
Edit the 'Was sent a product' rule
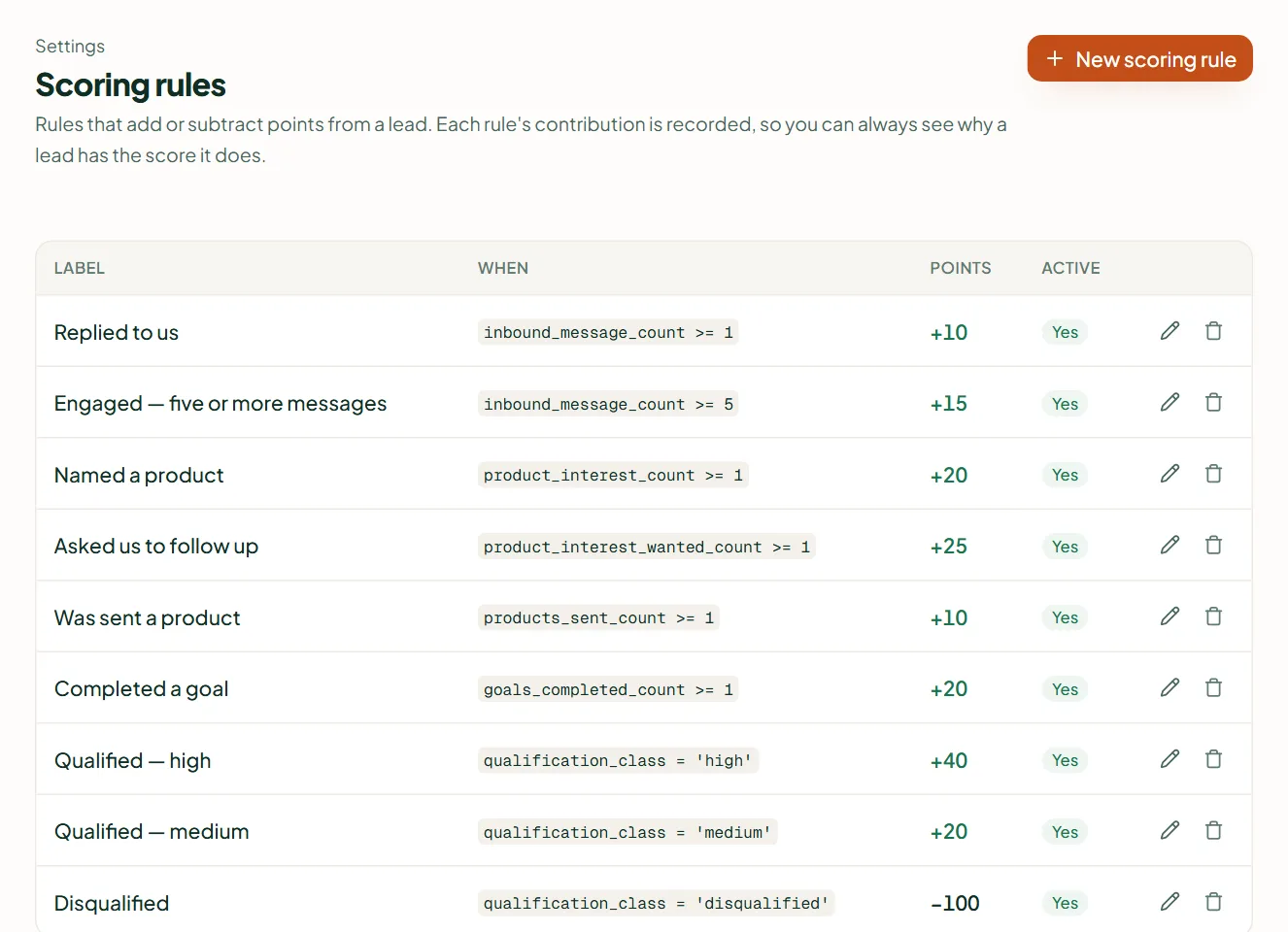1169,616
